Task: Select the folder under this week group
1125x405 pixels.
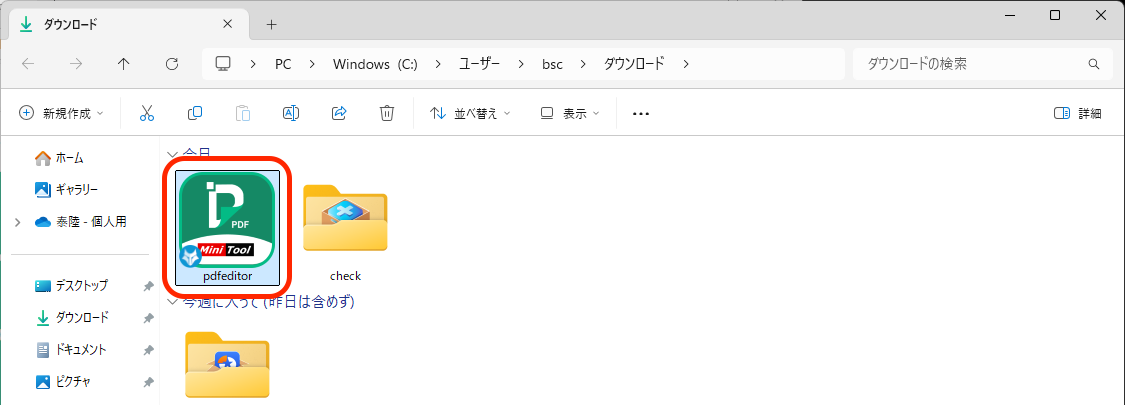Action: [227, 364]
